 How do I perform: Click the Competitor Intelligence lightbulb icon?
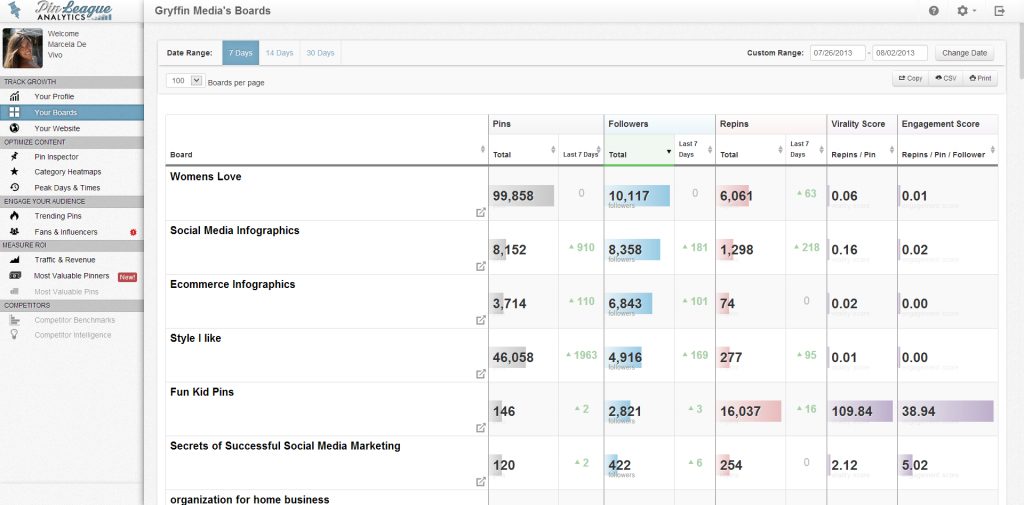pos(14,335)
